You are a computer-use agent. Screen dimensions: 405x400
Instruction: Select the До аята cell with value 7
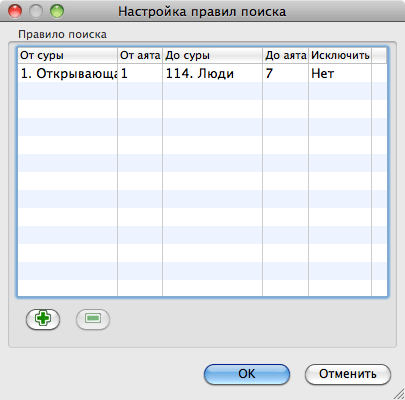(x=286, y=73)
